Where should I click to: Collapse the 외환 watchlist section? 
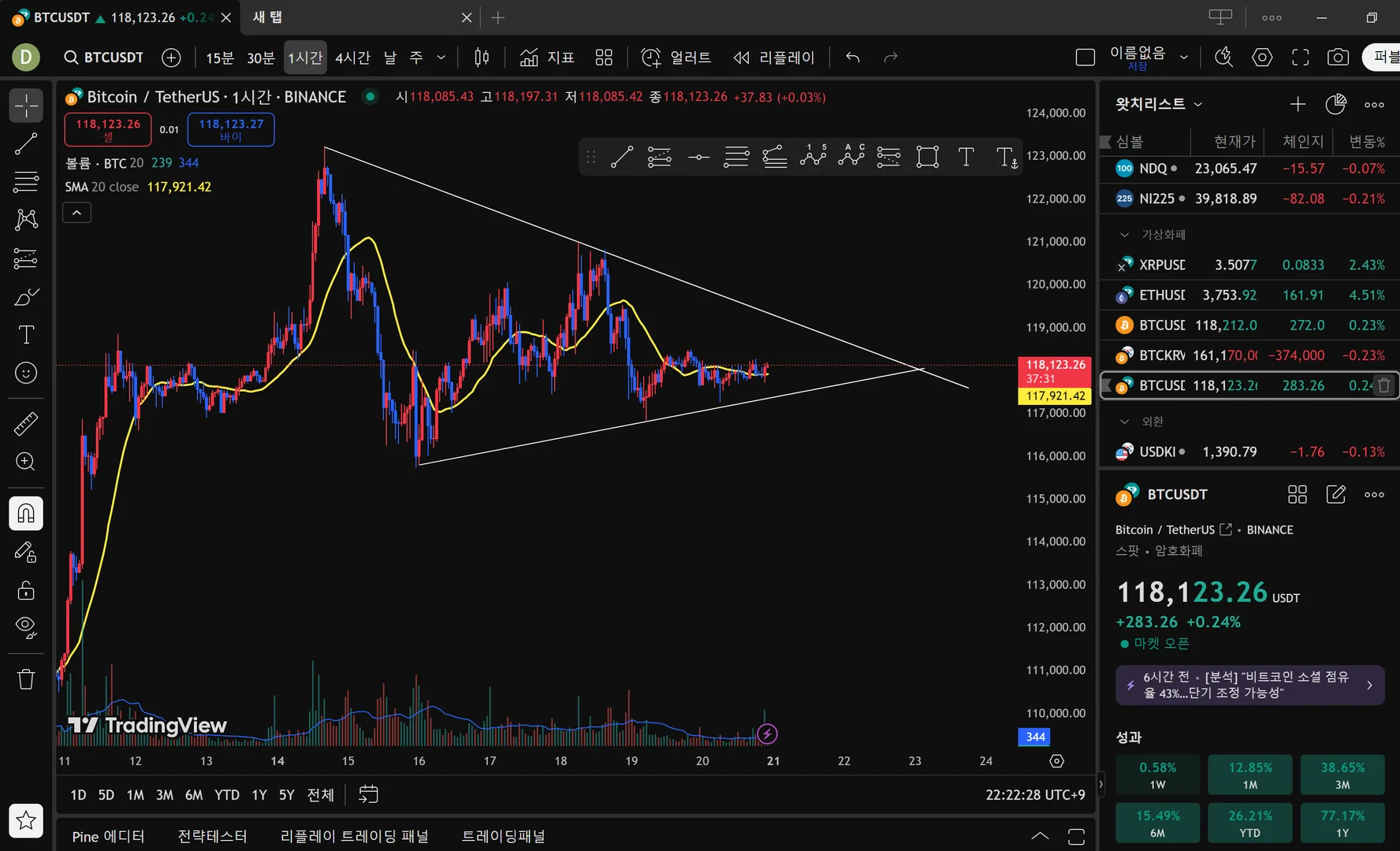(x=1125, y=422)
